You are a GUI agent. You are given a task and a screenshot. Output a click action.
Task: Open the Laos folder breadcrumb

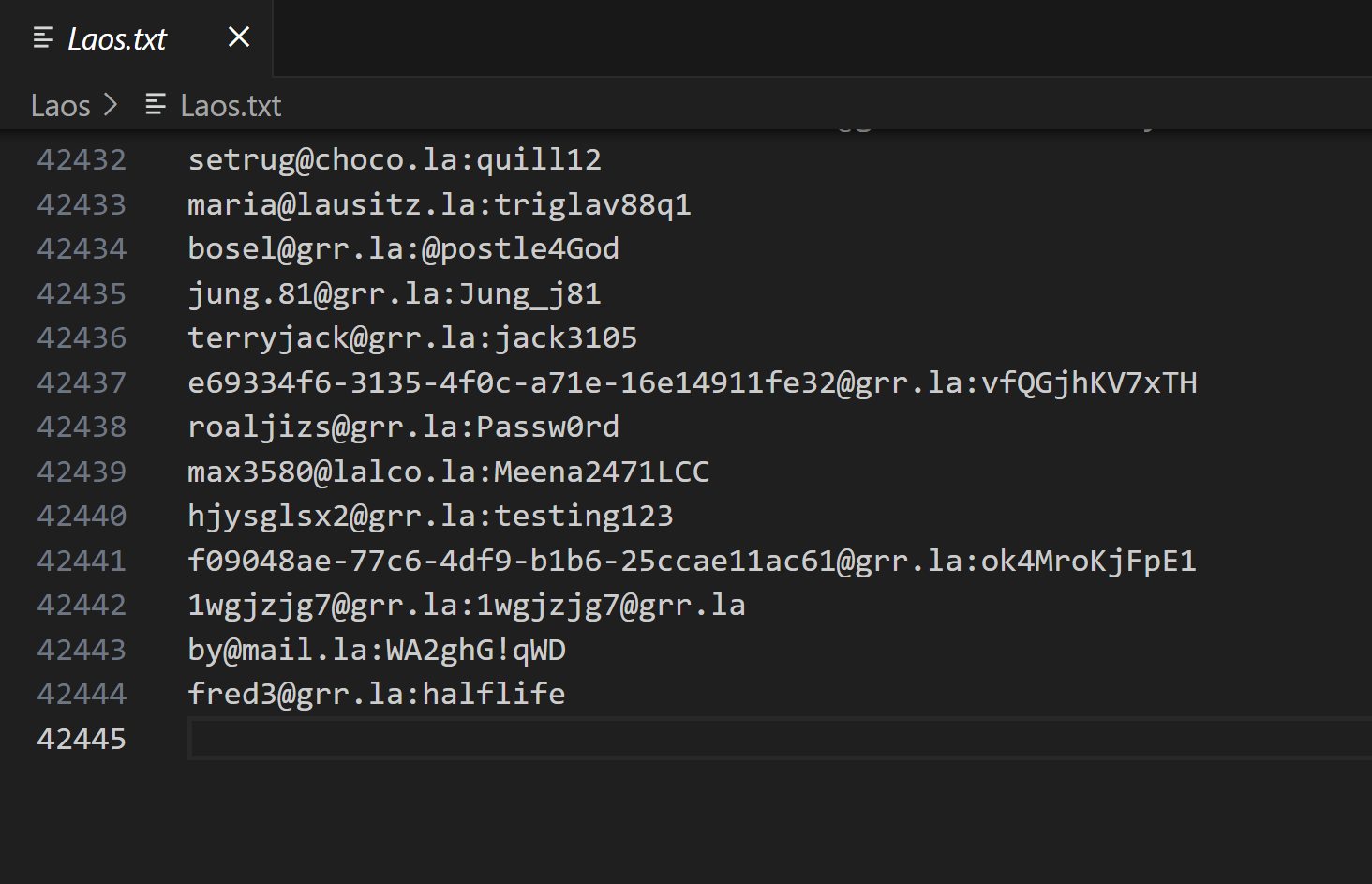click(x=60, y=106)
